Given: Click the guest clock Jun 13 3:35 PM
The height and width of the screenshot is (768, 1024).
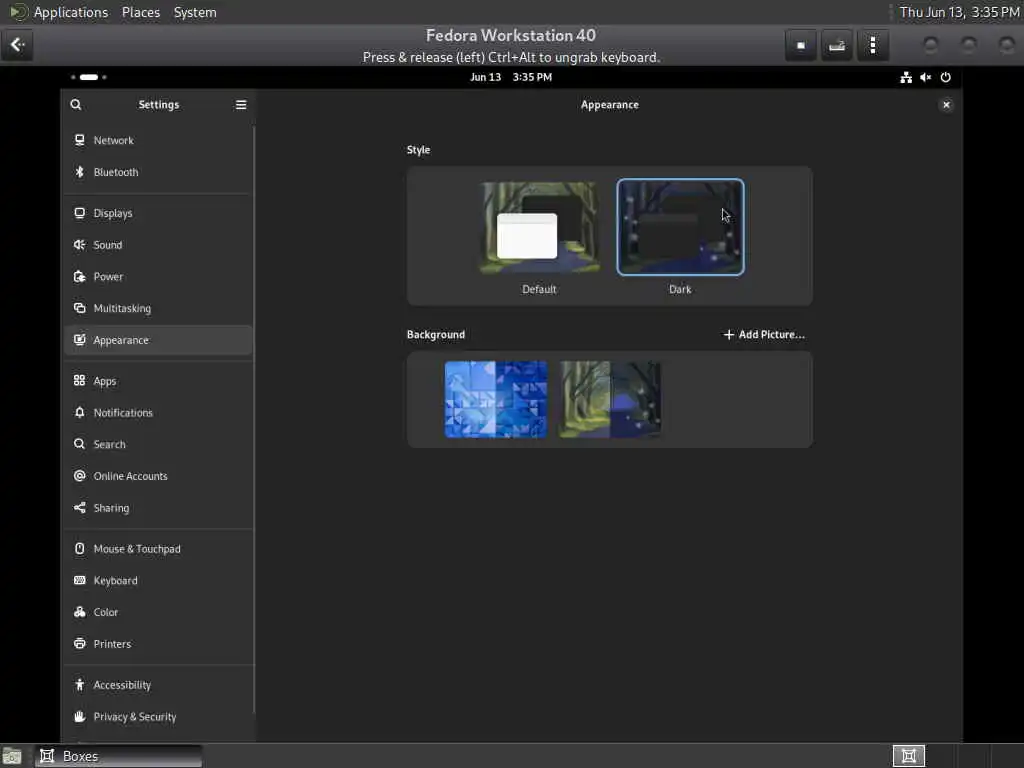Looking at the screenshot, I should coord(511,77).
